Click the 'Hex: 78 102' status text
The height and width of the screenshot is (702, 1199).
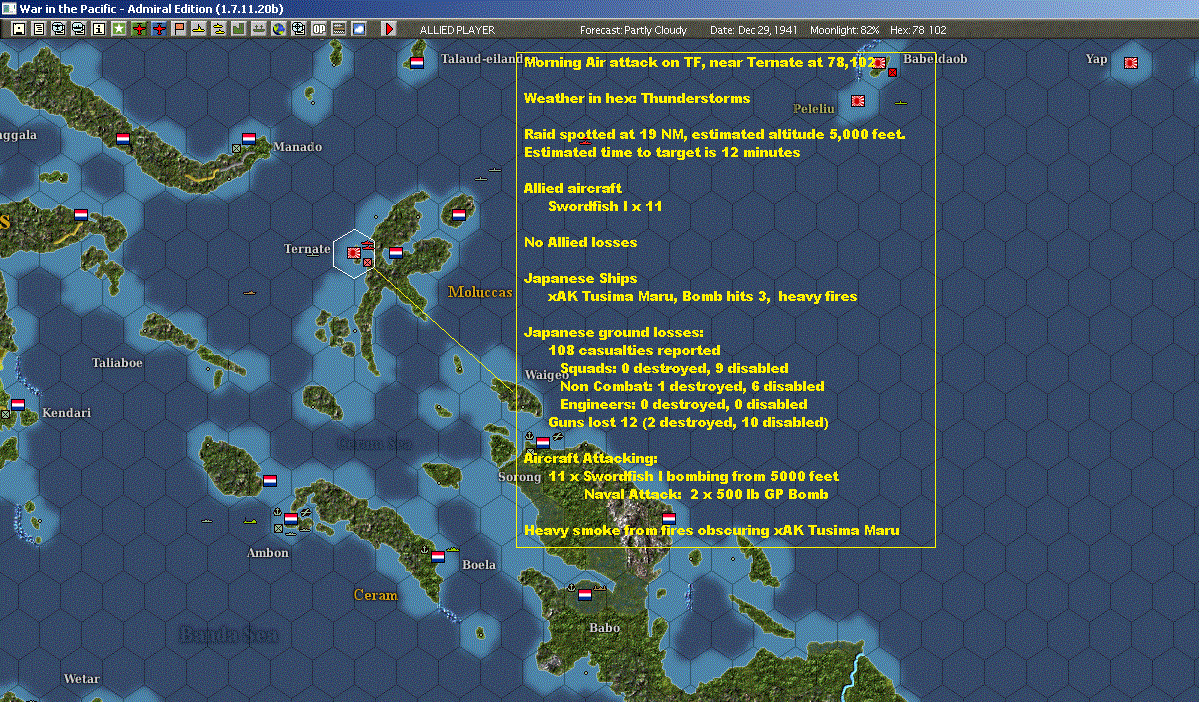point(918,30)
